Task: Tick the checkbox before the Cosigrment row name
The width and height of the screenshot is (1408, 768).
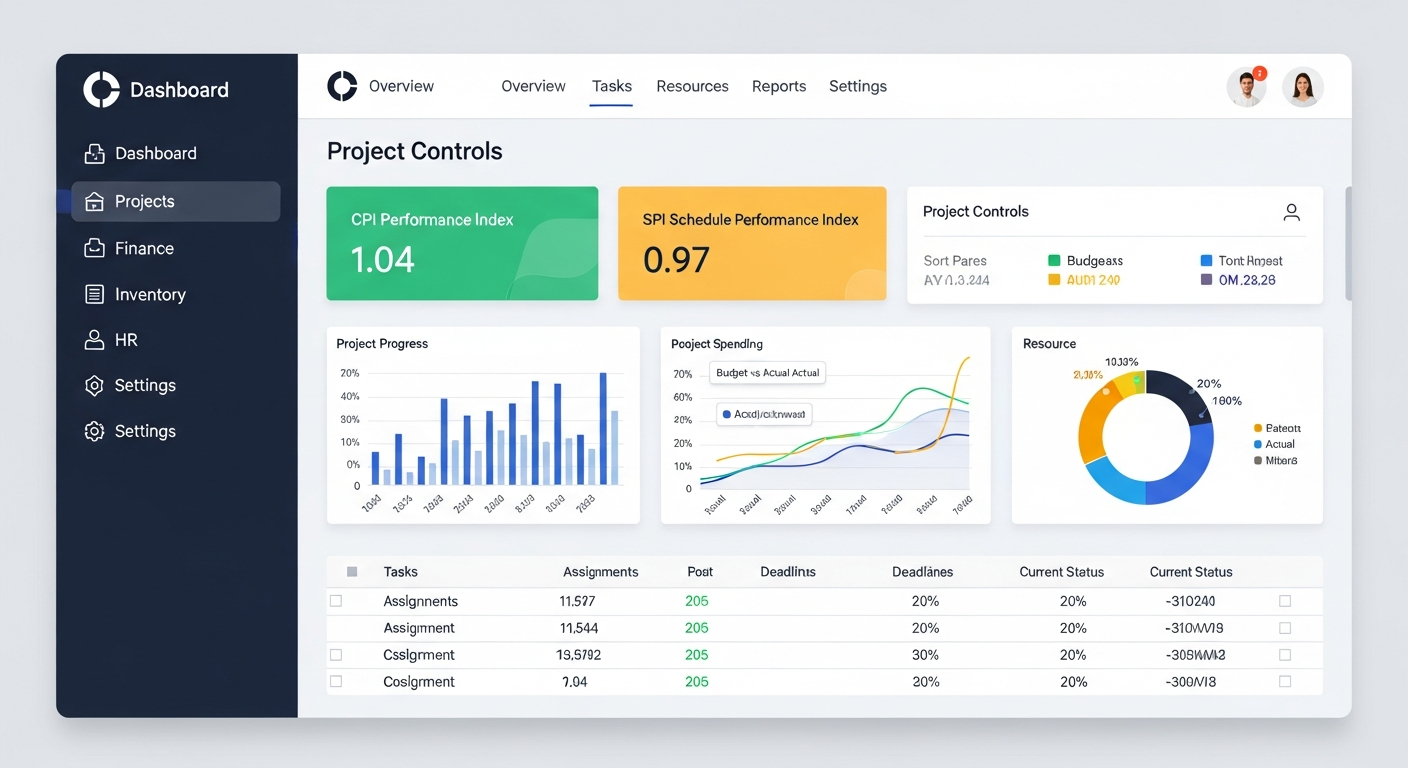Action: pos(336,681)
